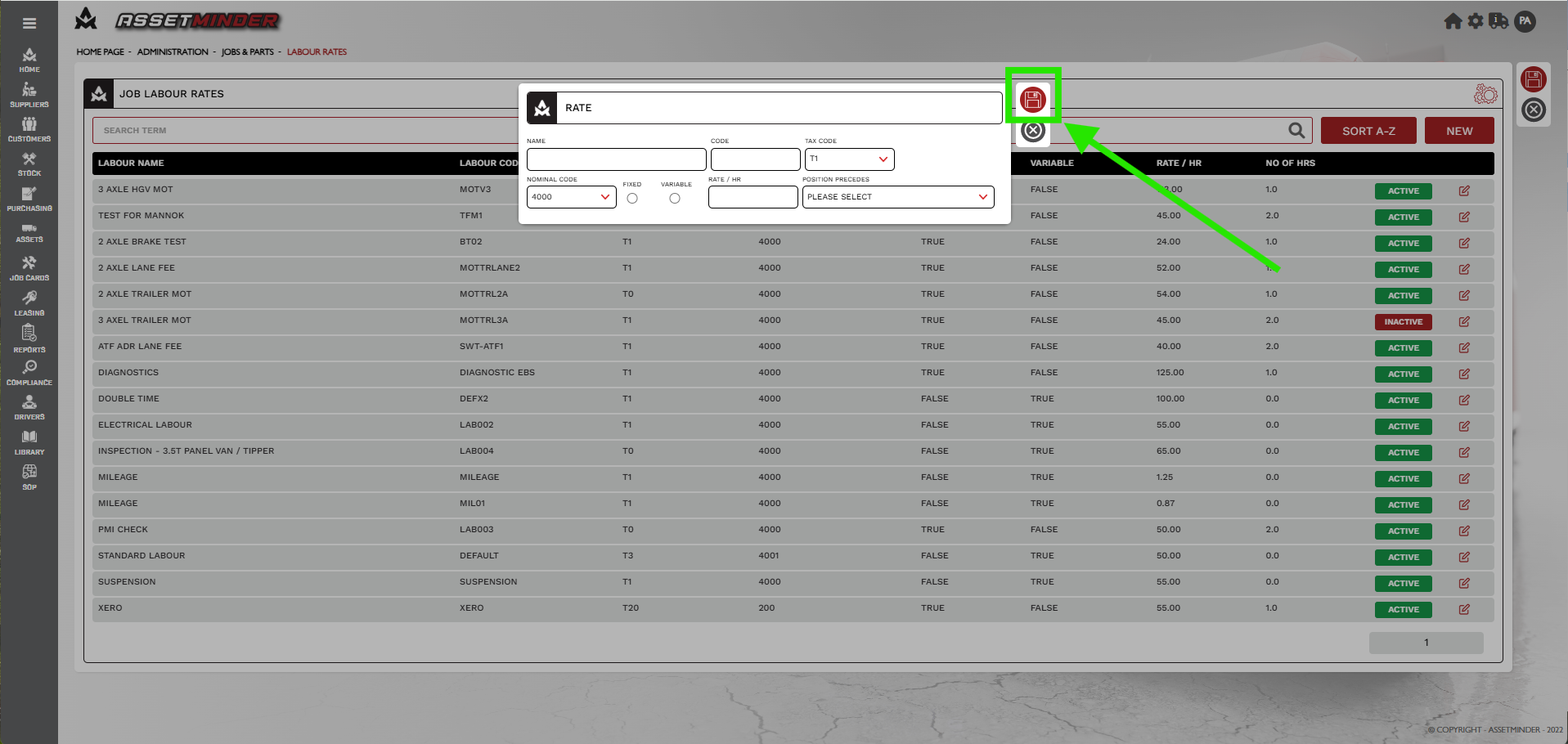The width and height of the screenshot is (1568, 744).
Task: Open the Job Cards sidebar icon
Action: tap(29, 268)
